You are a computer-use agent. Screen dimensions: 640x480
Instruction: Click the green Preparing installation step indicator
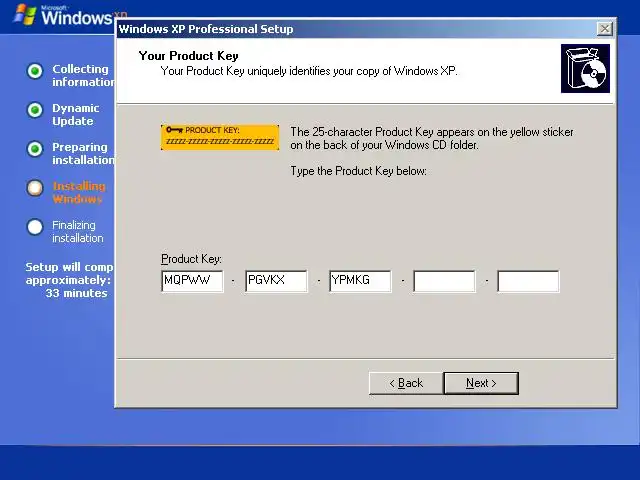(x=35, y=149)
